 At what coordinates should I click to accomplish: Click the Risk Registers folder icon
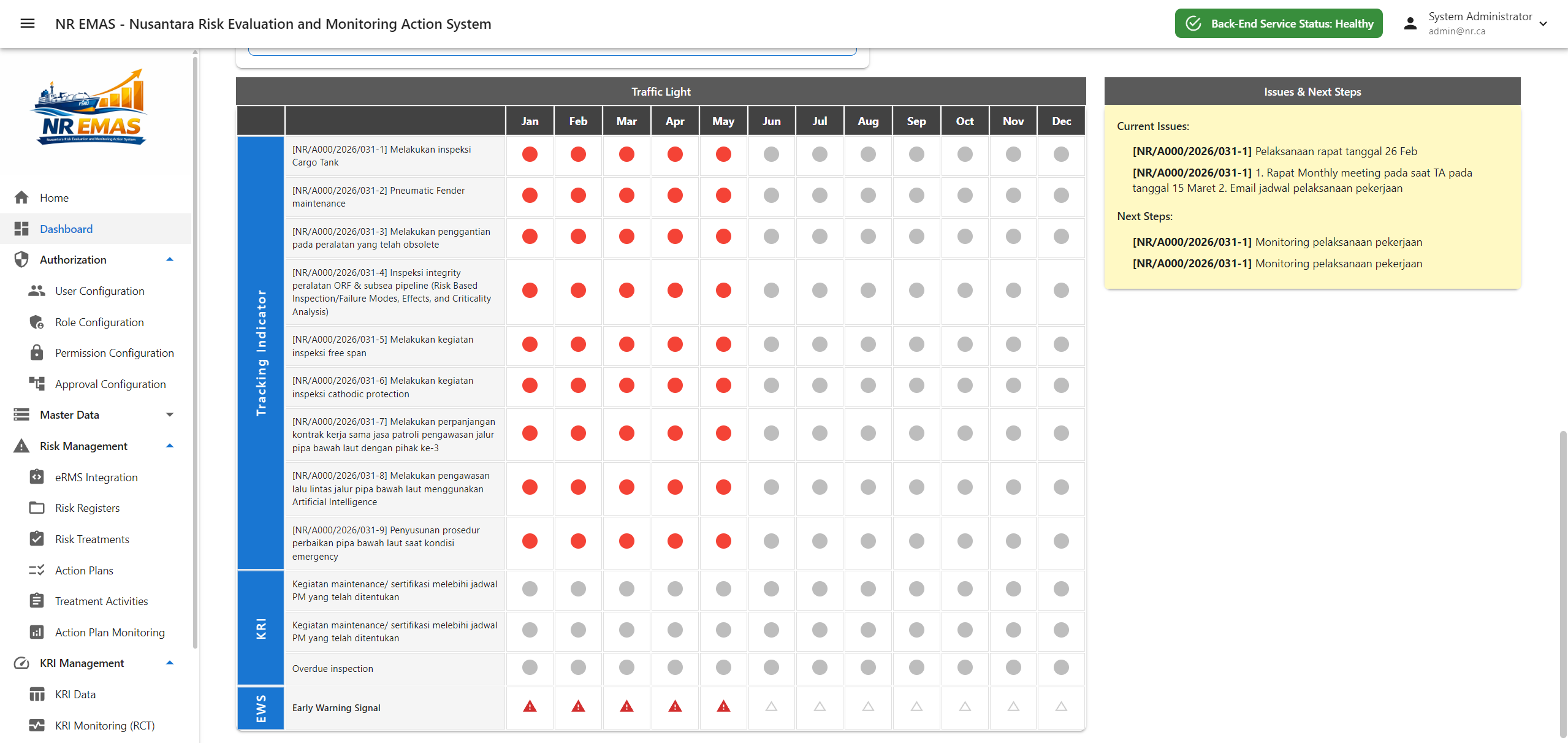(37, 508)
